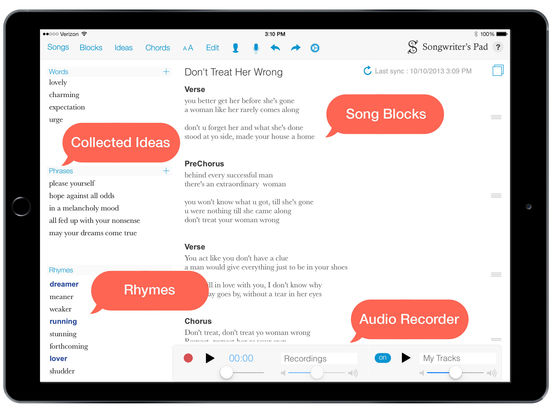
Task: Tap the song title Don't Treat Her Wrong
Action: pos(233,72)
